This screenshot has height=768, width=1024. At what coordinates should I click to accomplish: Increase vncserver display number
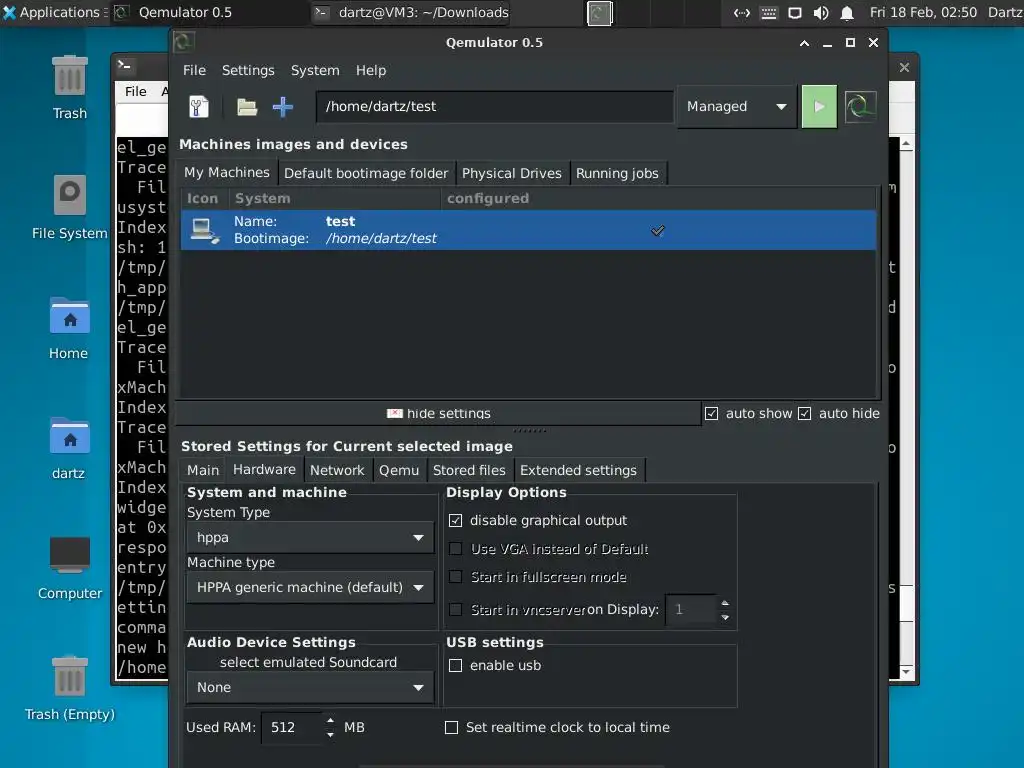[x=725, y=603]
